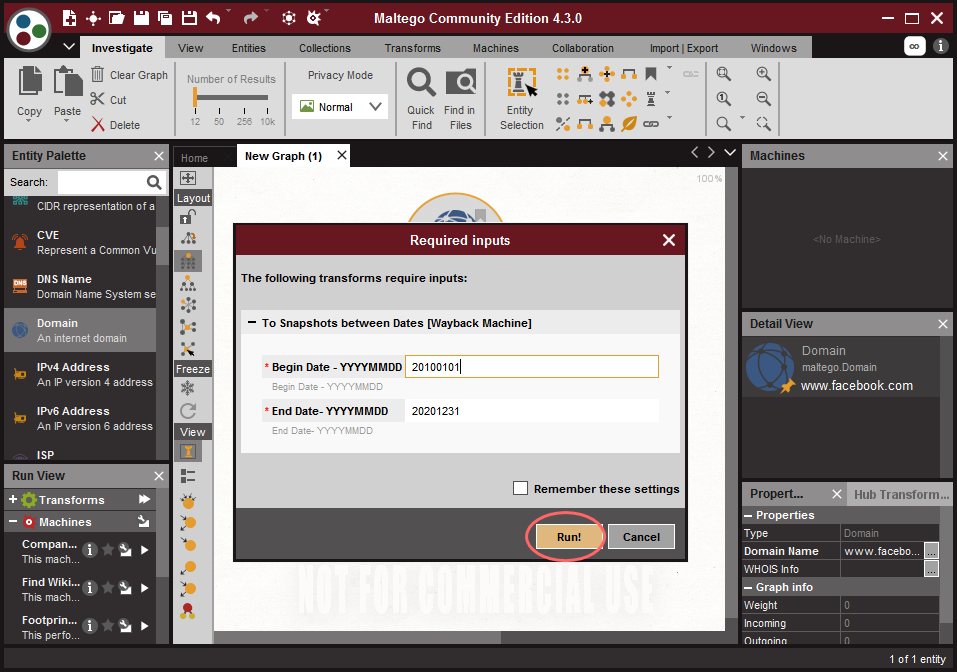The width and height of the screenshot is (957, 672).
Task: Collapse the Graph info section
Action: coord(748,587)
